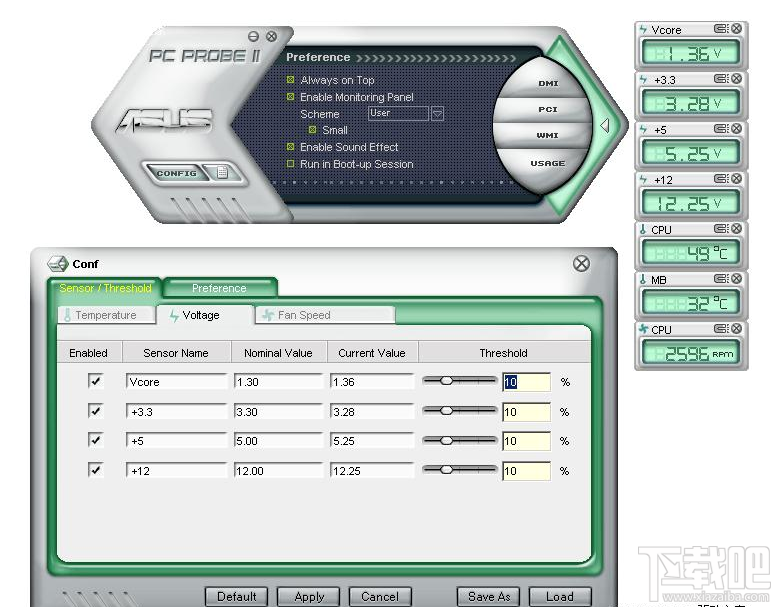Click the Cancel button
This screenshot has width=778, height=607.
tap(380, 597)
